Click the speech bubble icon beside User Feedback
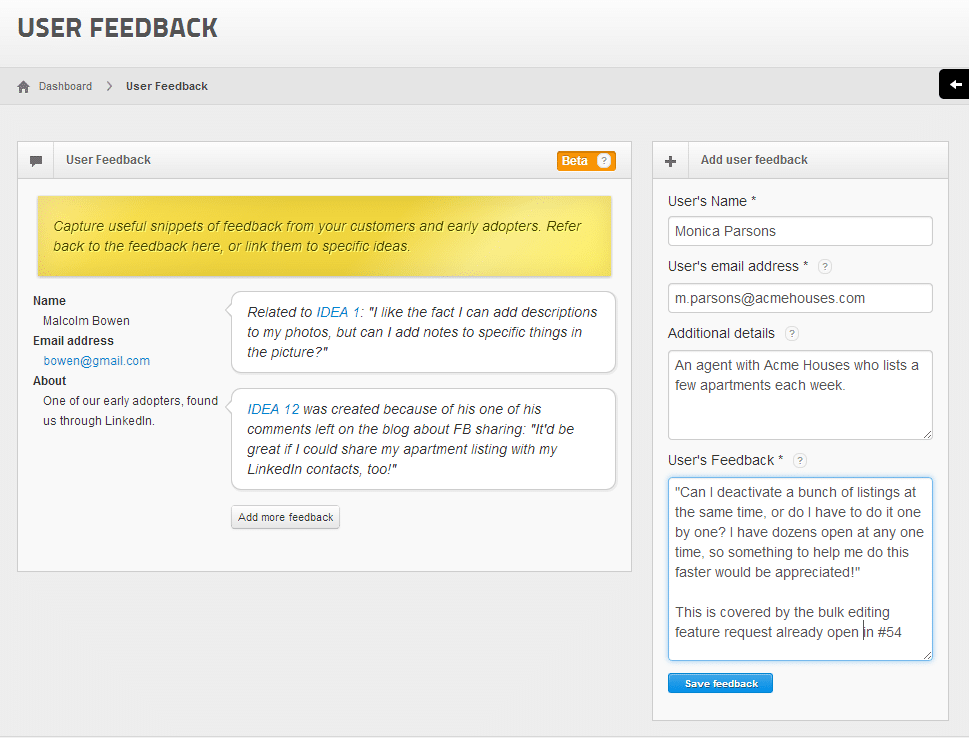Screen dimensions: 969x738 point(36,160)
